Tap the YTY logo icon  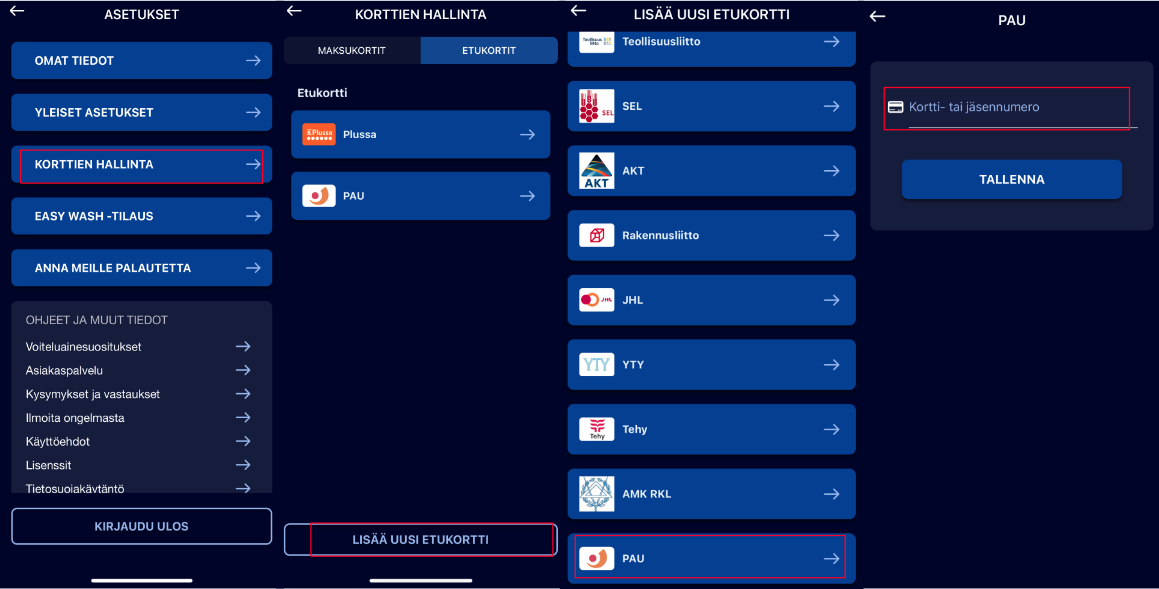tap(597, 364)
